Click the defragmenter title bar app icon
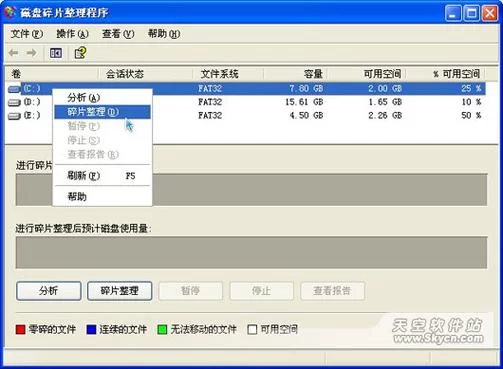 tap(10, 12)
